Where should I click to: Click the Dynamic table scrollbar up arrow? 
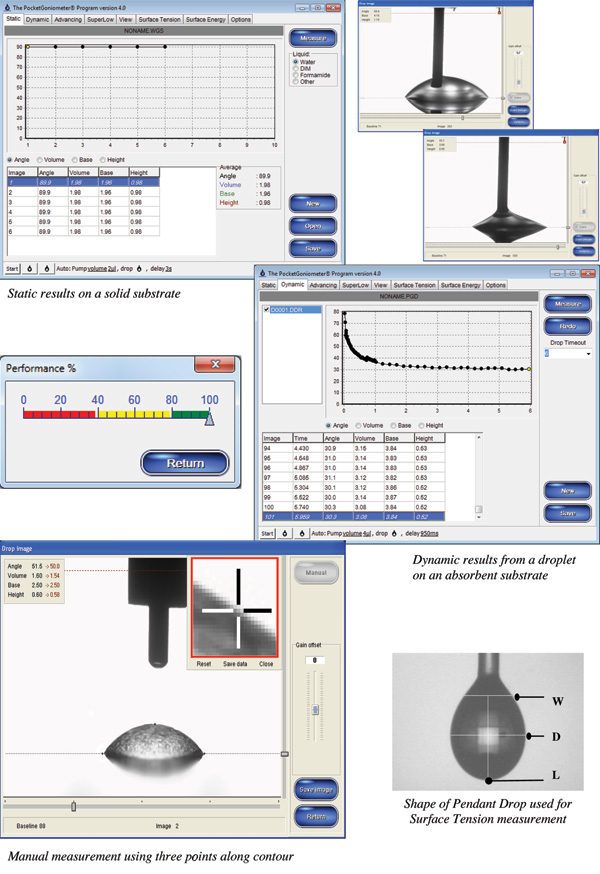click(x=478, y=438)
